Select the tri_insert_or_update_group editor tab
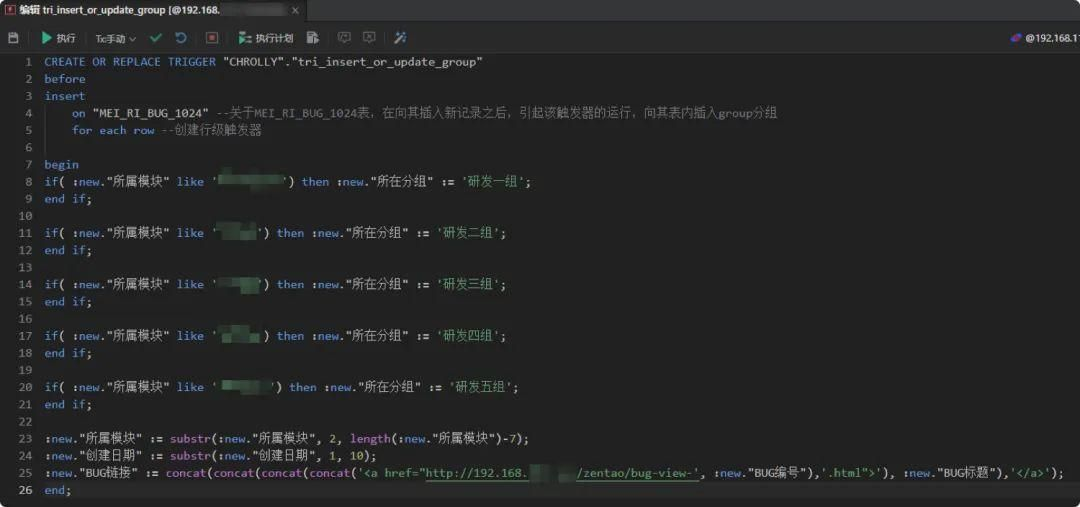The image size is (1080, 507). pyautogui.click(x=153, y=10)
